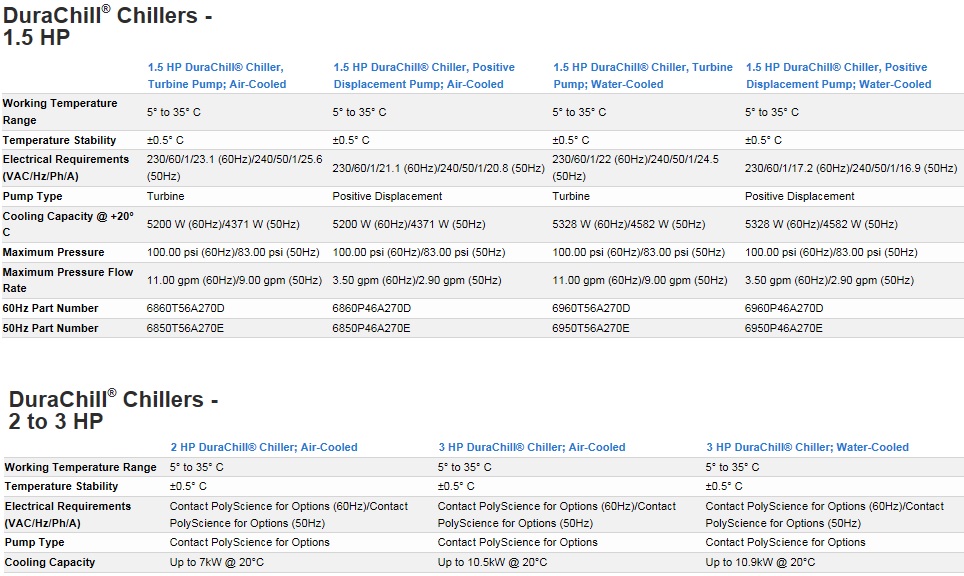Click Electrical Requirements label in 2 to 3 HP table
This screenshot has height=576, width=964.
point(68,515)
